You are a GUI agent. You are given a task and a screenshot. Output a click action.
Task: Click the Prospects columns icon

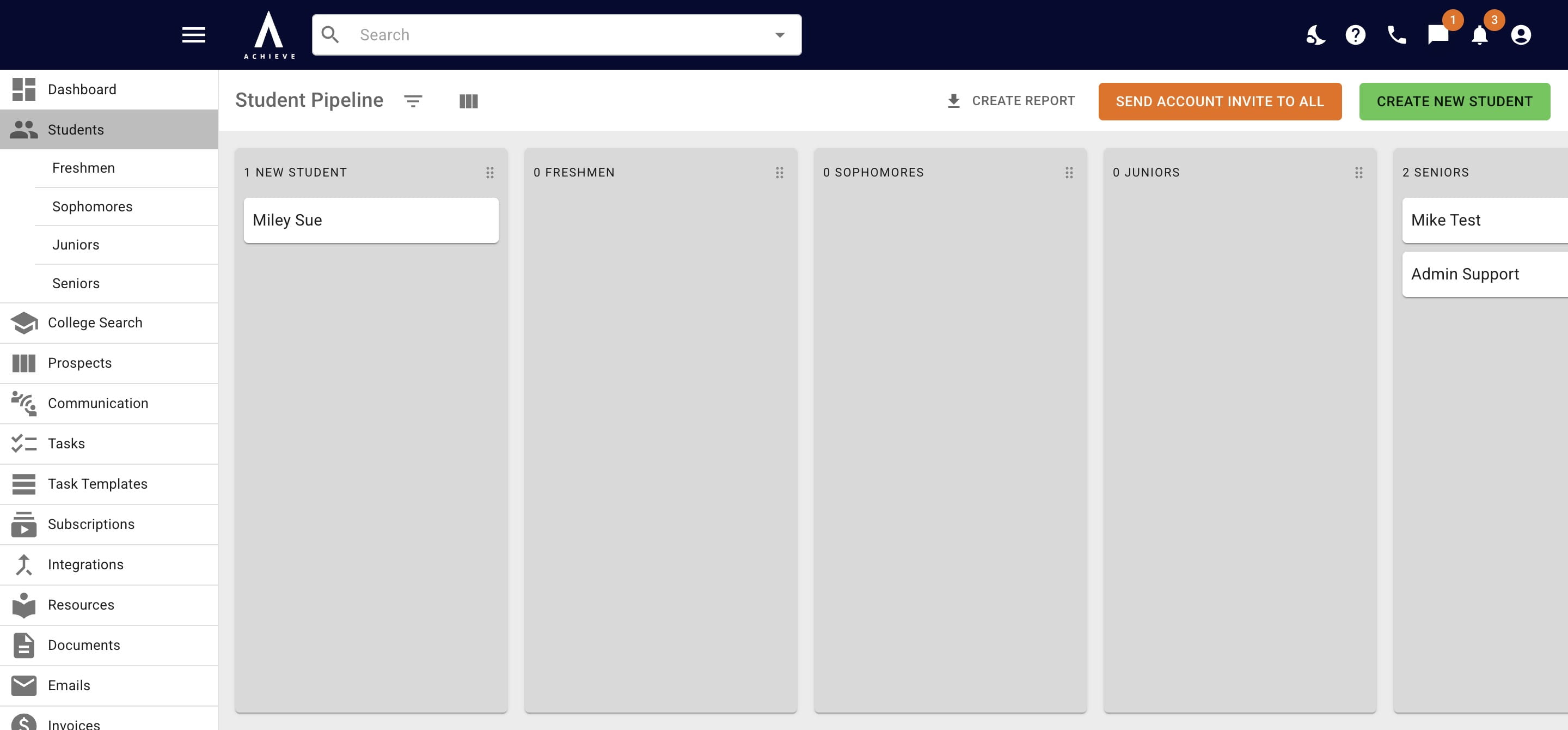[x=24, y=363]
